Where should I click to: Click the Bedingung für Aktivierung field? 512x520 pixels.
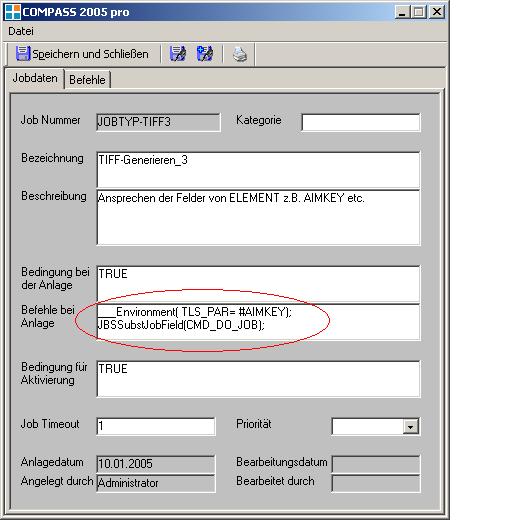coord(258,379)
